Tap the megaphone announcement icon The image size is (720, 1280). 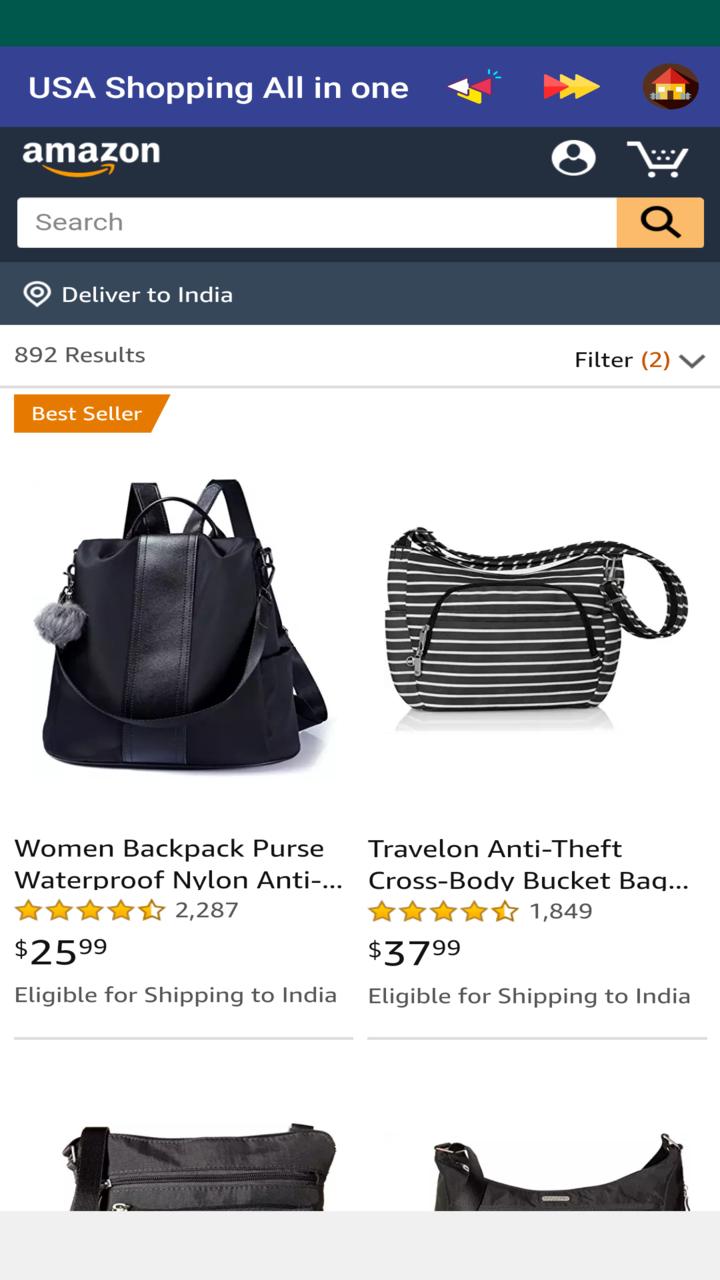473,87
